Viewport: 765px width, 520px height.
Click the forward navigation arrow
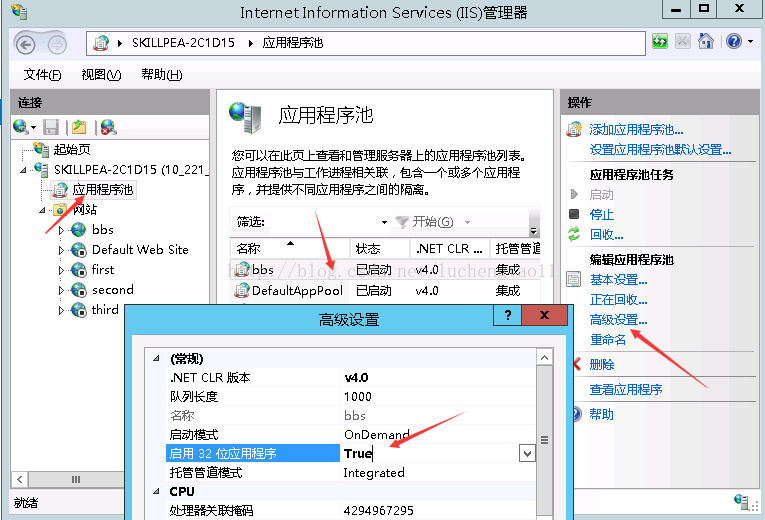pos(57,45)
